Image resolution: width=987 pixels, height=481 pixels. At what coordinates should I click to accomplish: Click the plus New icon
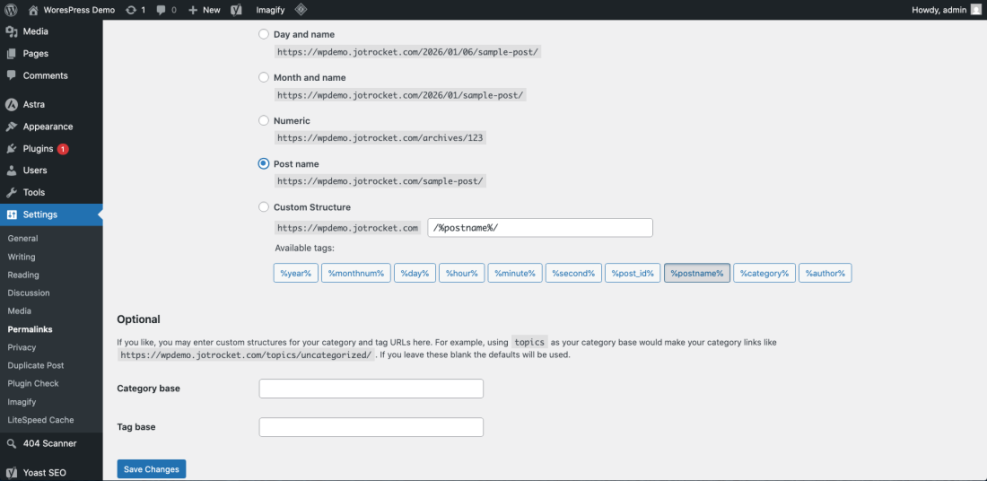coord(193,10)
